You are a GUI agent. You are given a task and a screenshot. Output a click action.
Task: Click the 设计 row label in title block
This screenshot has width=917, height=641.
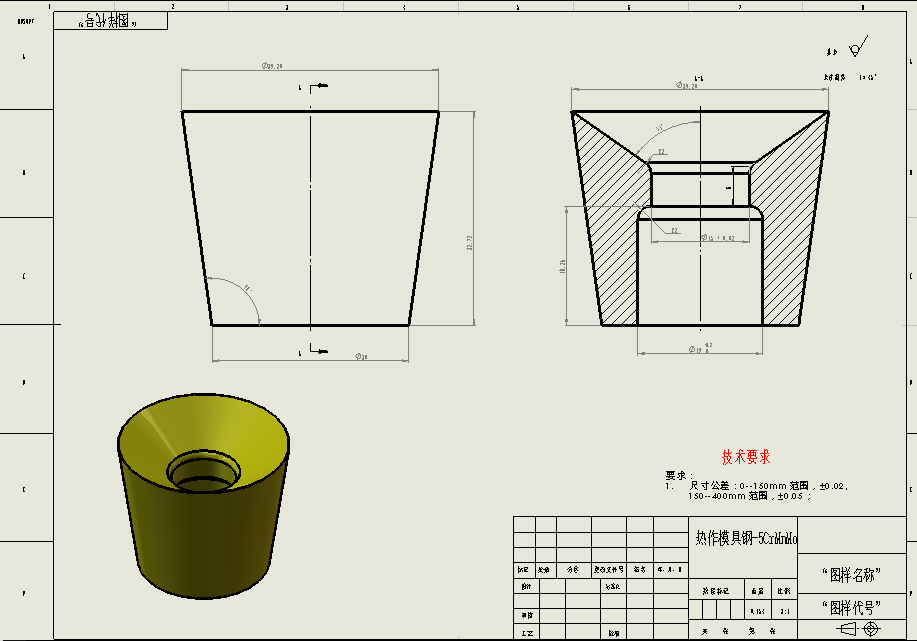click(x=526, y=586)
